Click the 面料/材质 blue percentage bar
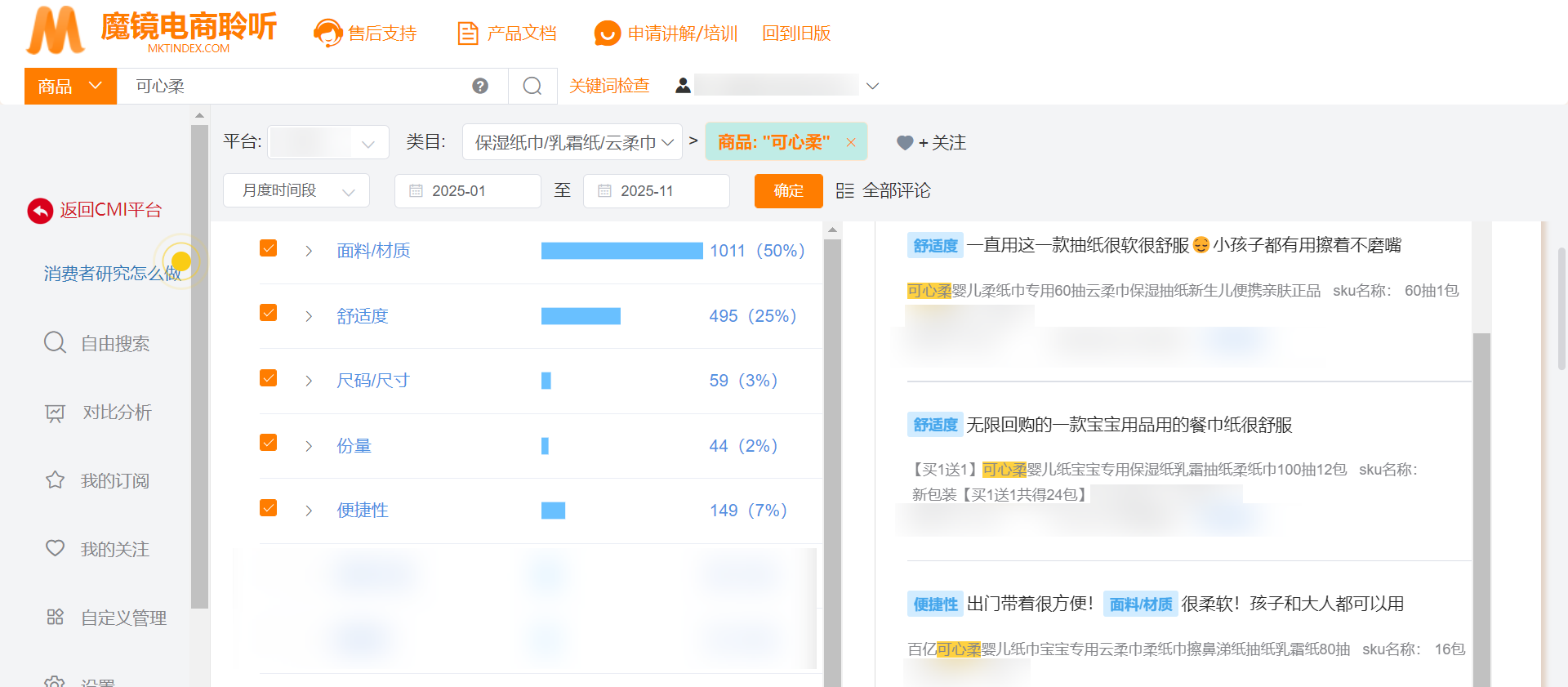Viewport: 1568px width, 687px height. [621, 251]
